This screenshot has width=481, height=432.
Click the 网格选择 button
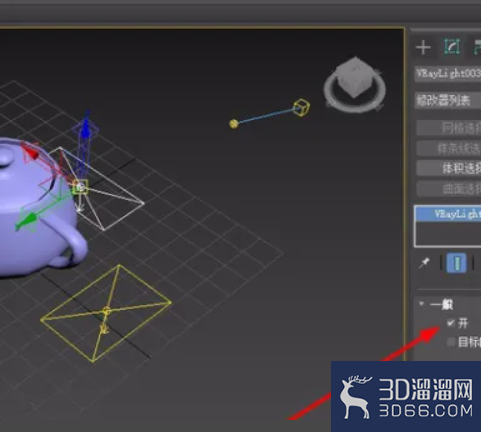(449, 128)
